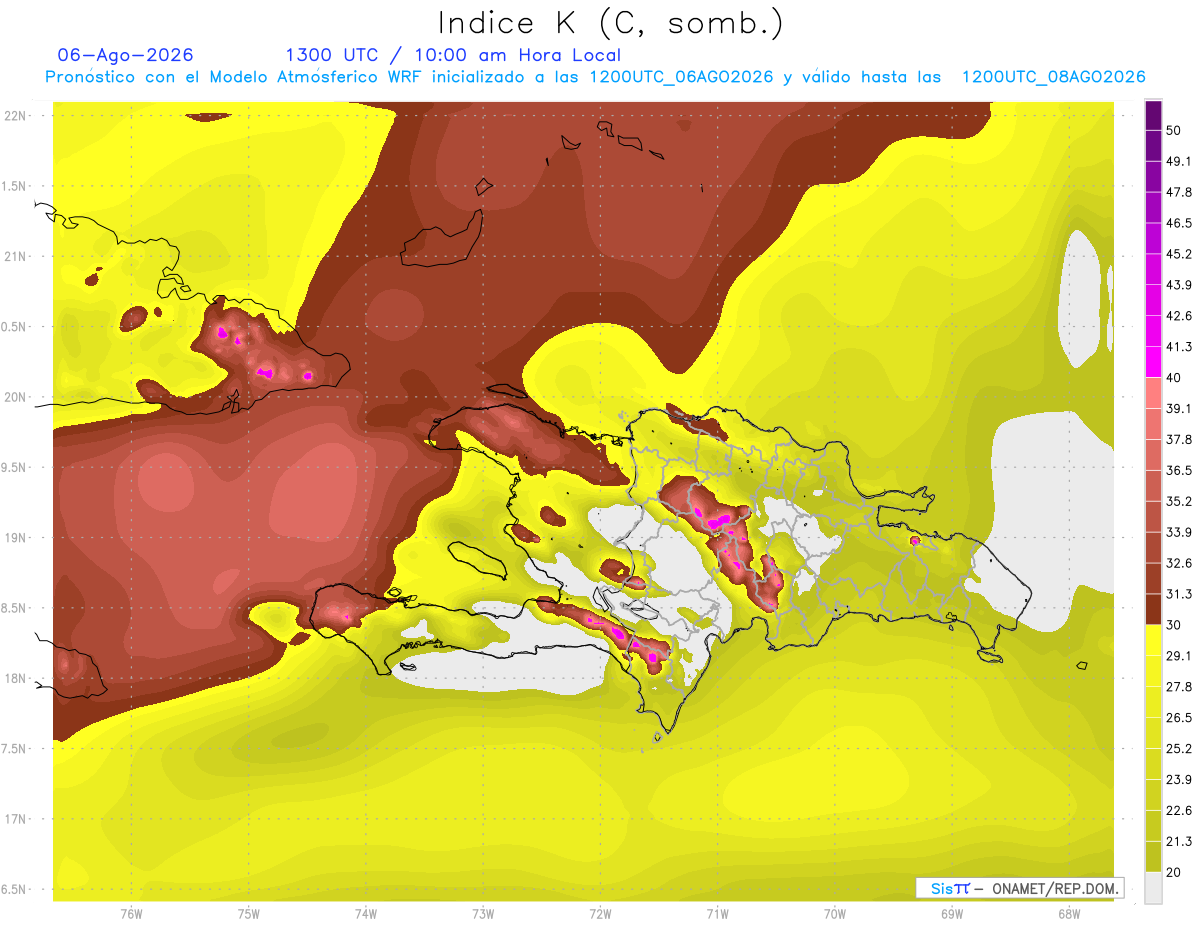Click the latitude label "21N"

[x=16, y=256]
